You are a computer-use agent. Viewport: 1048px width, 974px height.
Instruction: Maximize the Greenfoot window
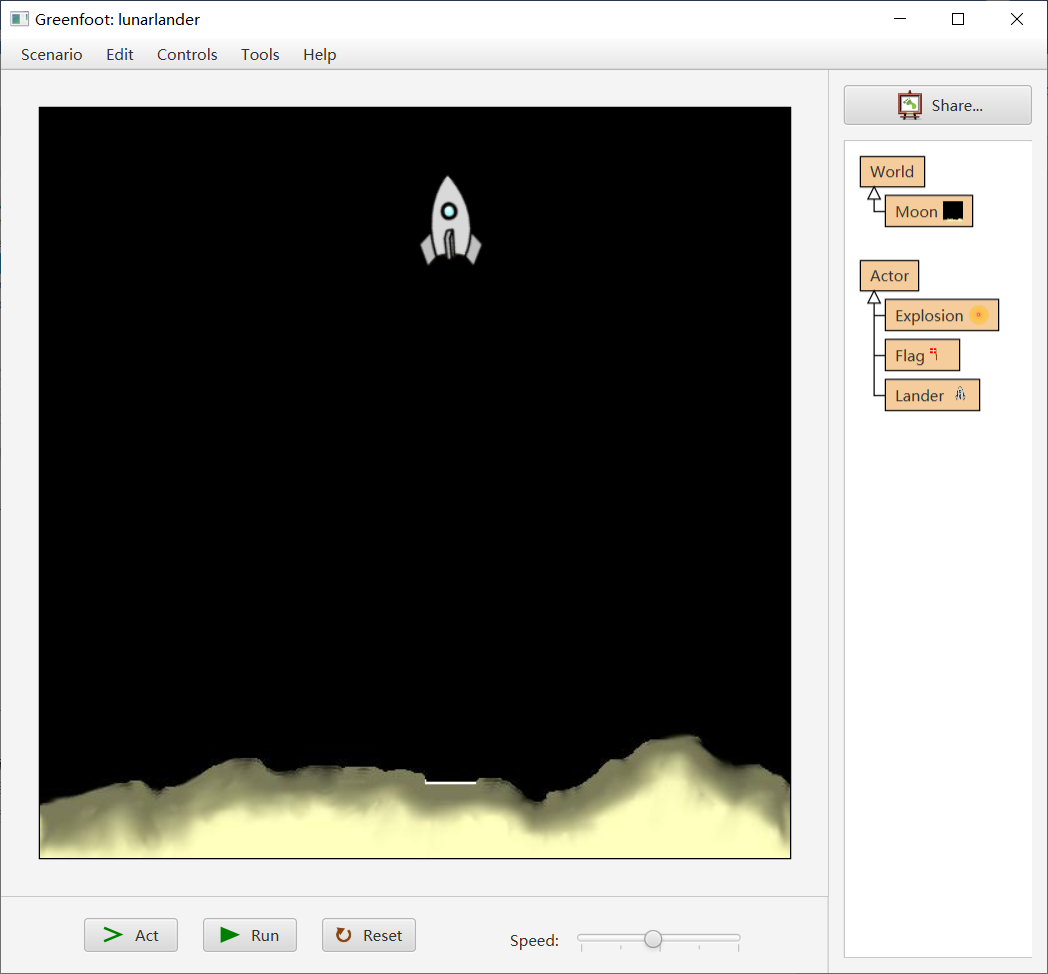(x=958, y=19)
